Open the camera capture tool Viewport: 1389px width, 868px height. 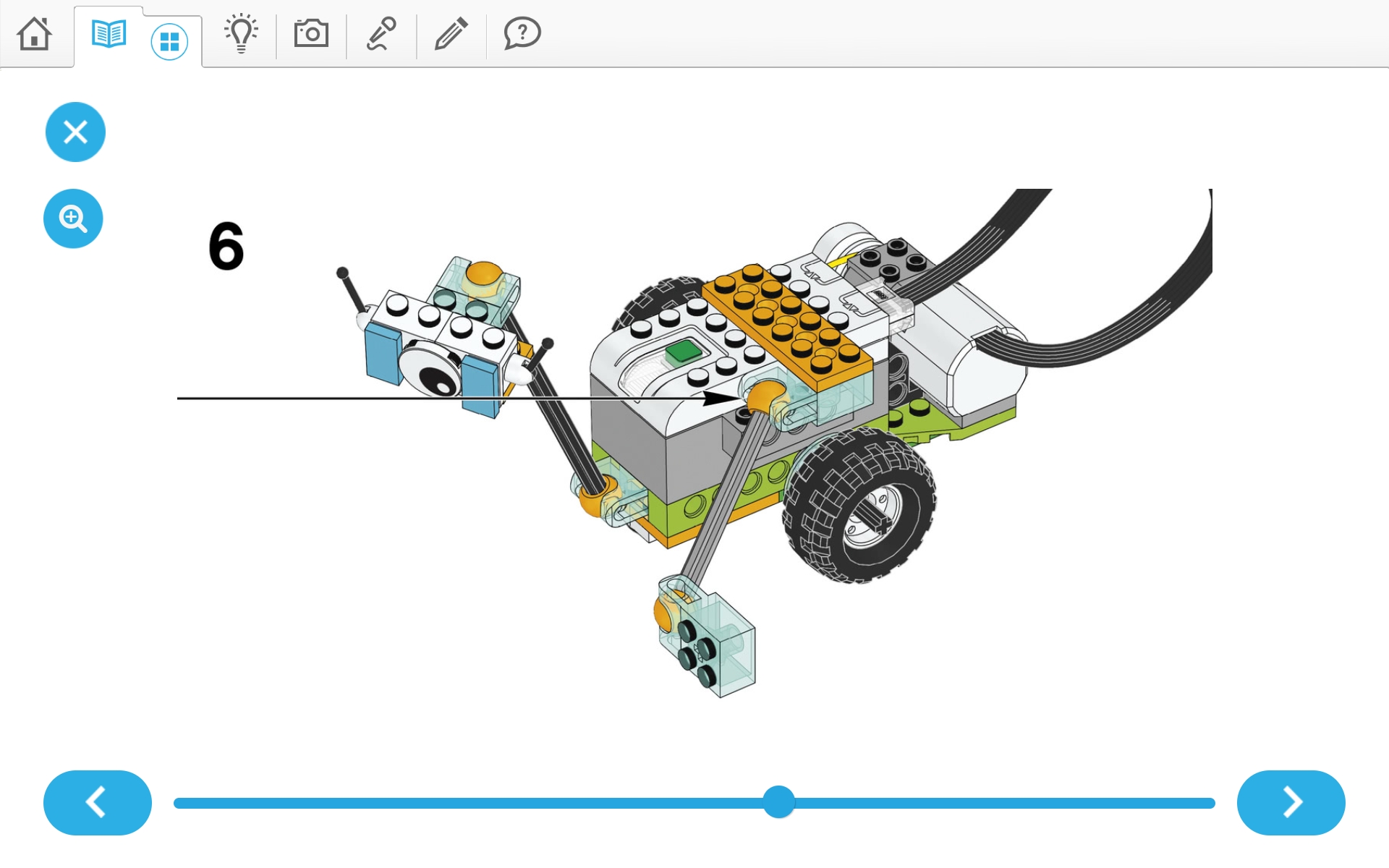point(311,33)
